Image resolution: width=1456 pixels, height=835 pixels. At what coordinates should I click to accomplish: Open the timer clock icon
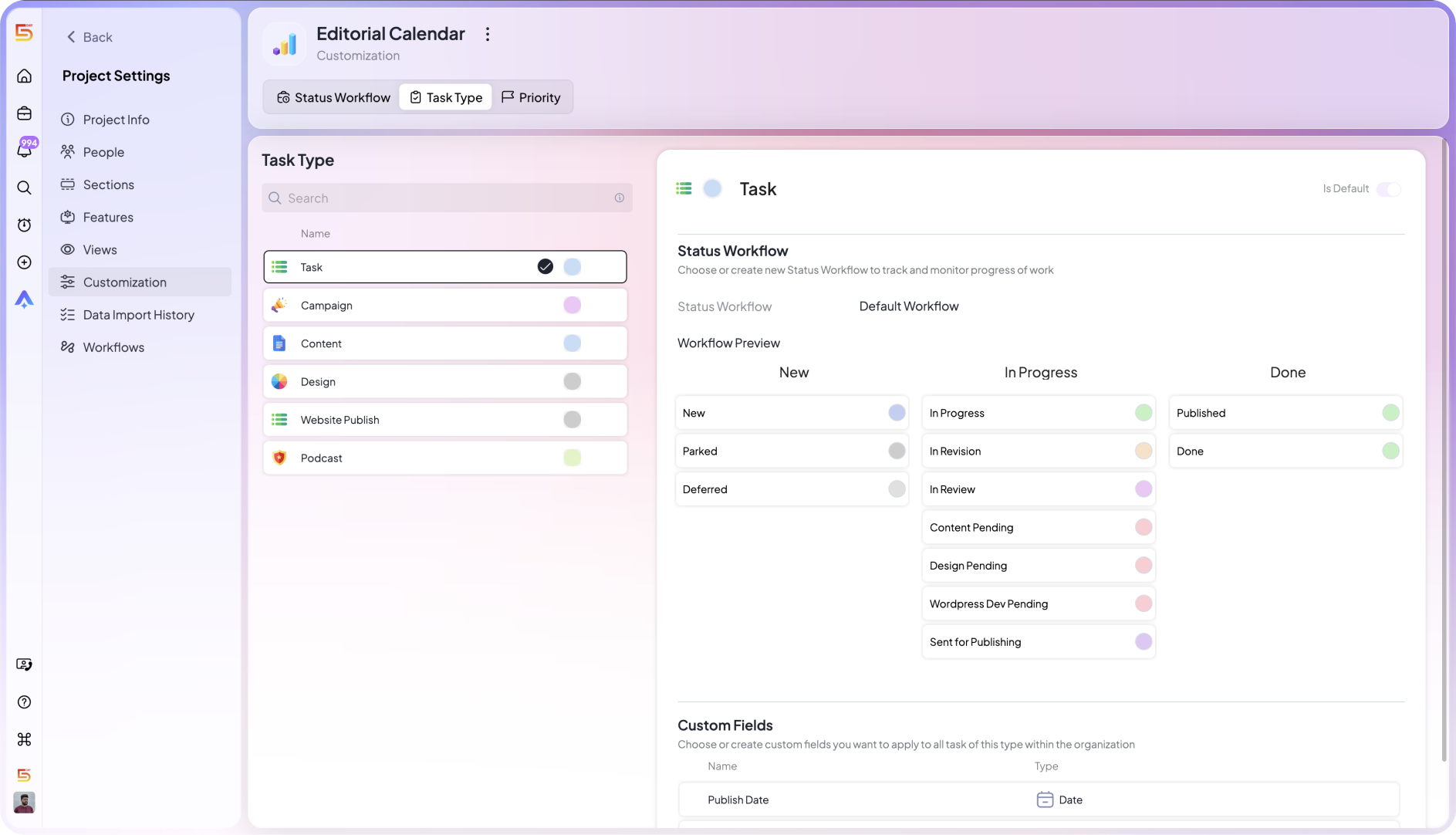click(x=24, y=225)
